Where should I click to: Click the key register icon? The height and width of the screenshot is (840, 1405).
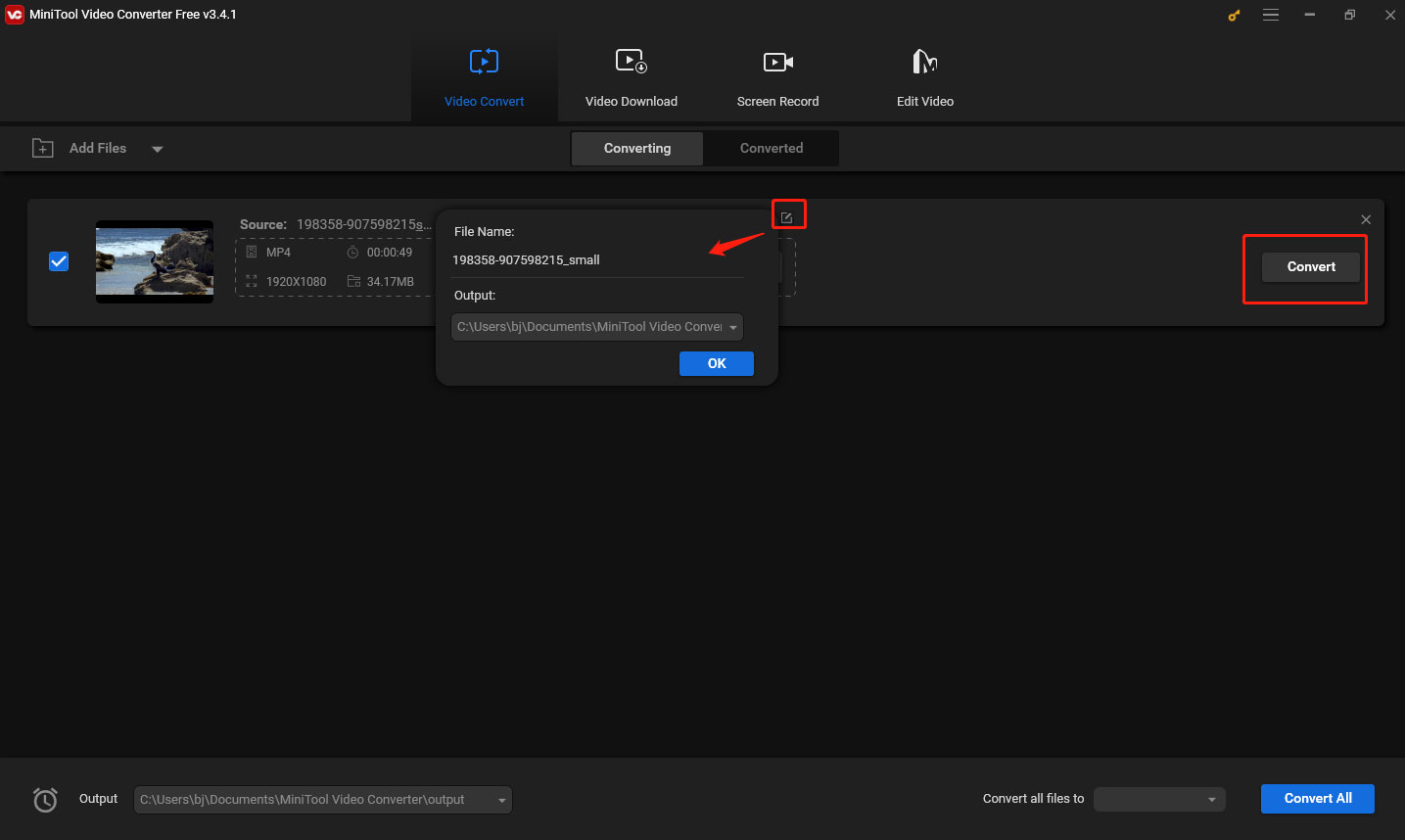click(1234, 16)
